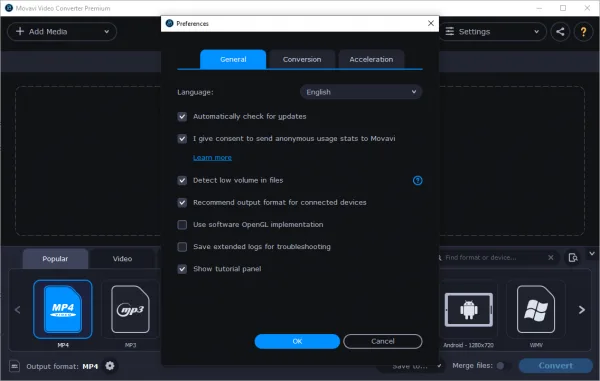Image resolution: width=600 pixels, height=381 pixels.
Task: Disable Detect low volume in files
Action: pyautogui.click(x=182, y=180)
